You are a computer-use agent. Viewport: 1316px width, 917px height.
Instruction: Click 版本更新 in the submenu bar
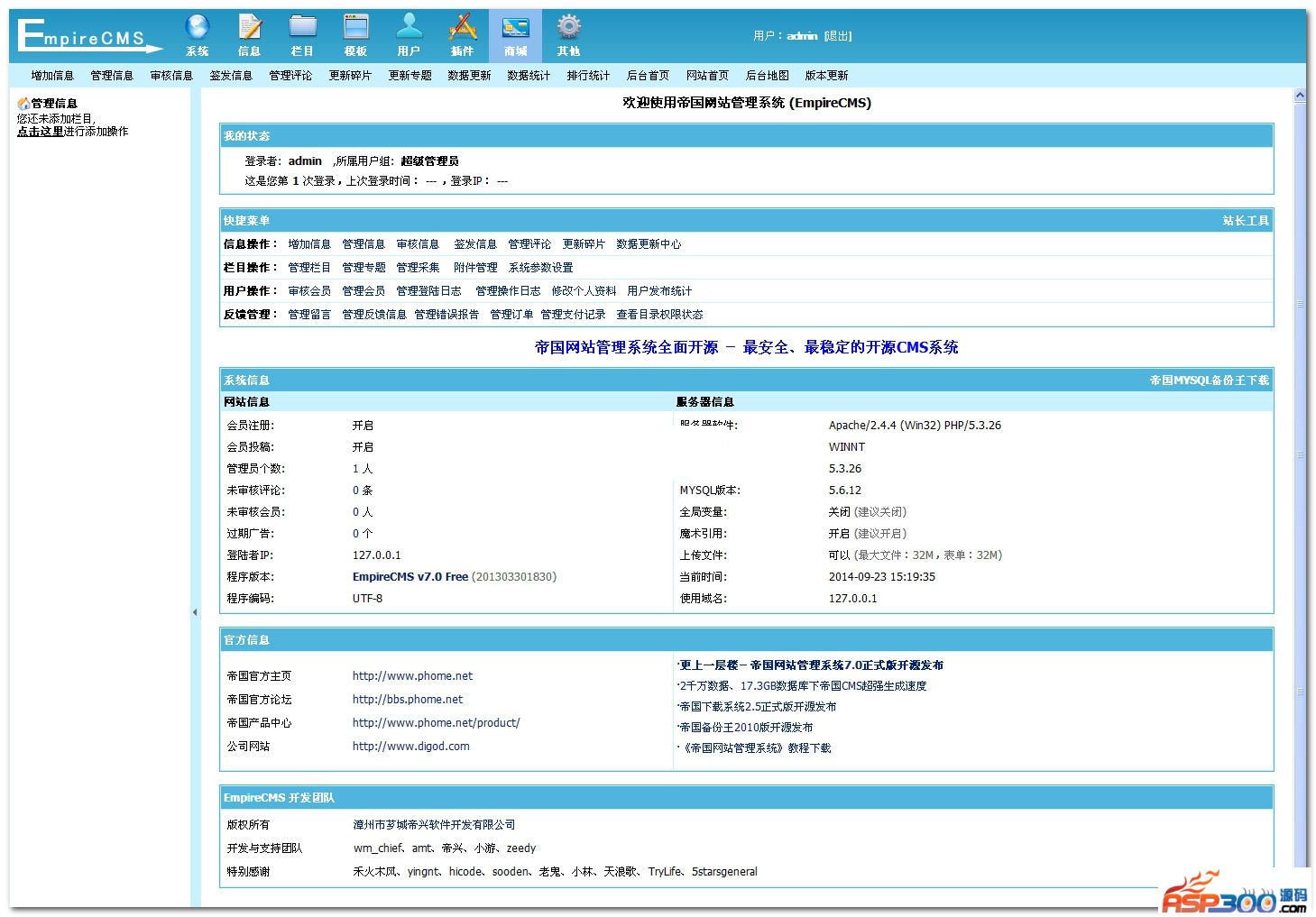pos(826,76)
